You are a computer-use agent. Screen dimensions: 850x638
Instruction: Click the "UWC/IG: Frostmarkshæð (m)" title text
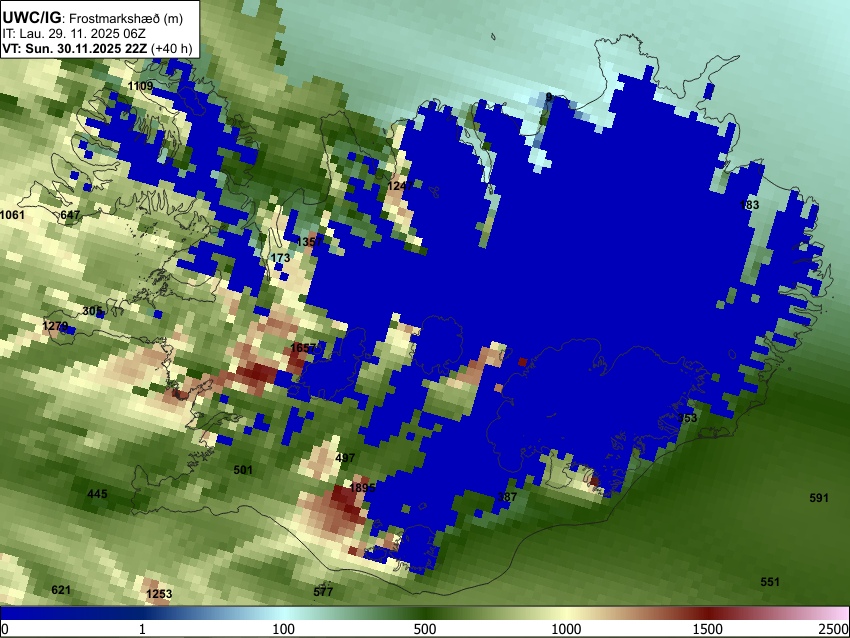pyautogui.click(x=93, y=17)
